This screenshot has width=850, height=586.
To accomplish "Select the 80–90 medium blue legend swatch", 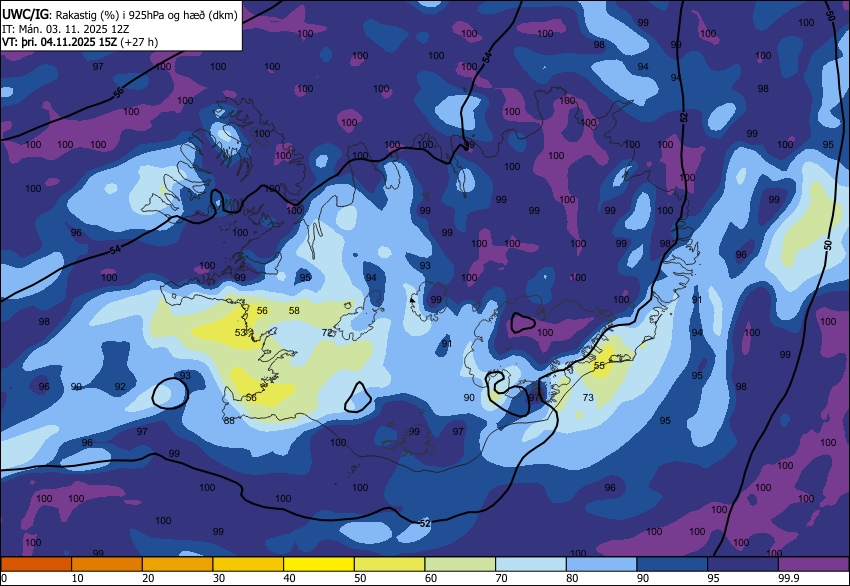I will click(x=602, y=564).
